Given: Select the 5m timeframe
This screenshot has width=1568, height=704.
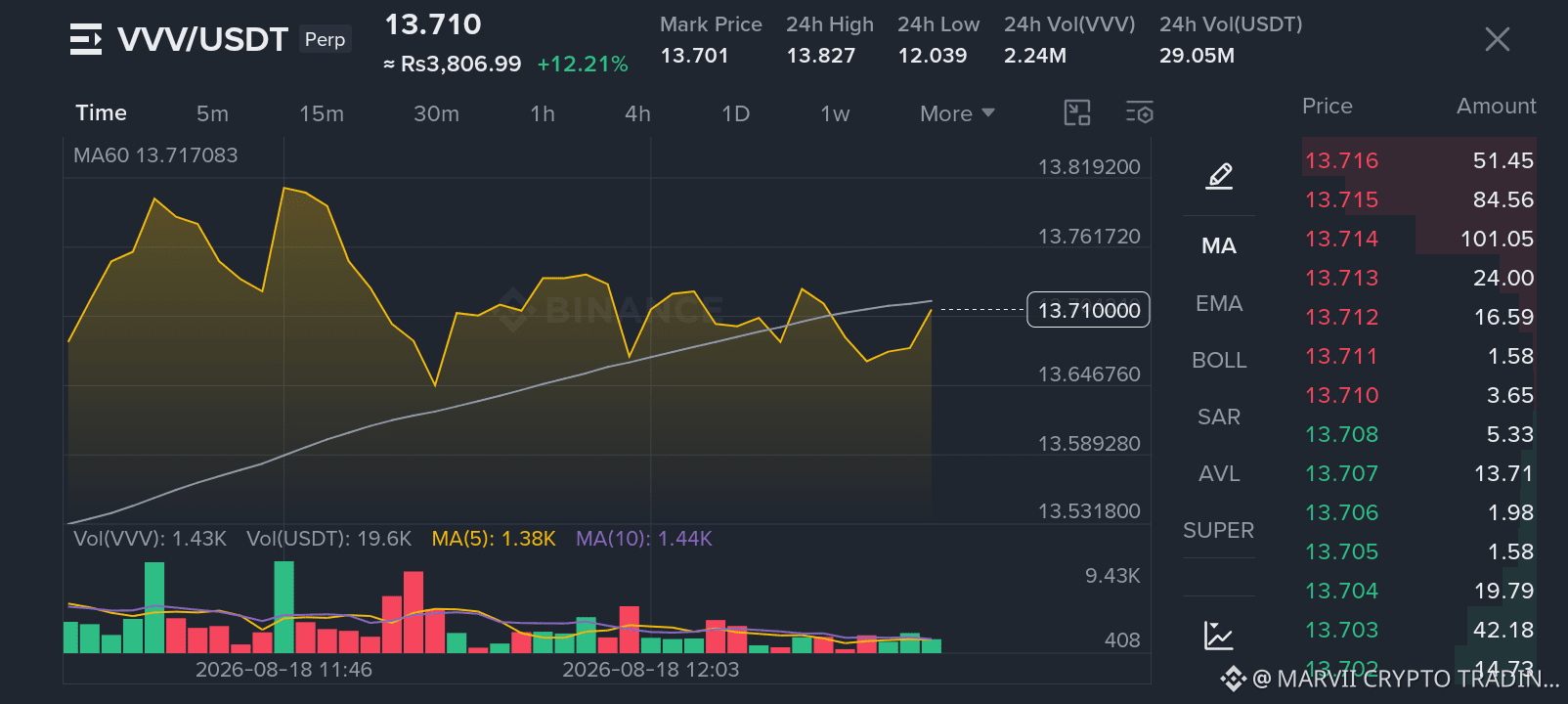Looking at the screenshot, I should click(212, 113).
